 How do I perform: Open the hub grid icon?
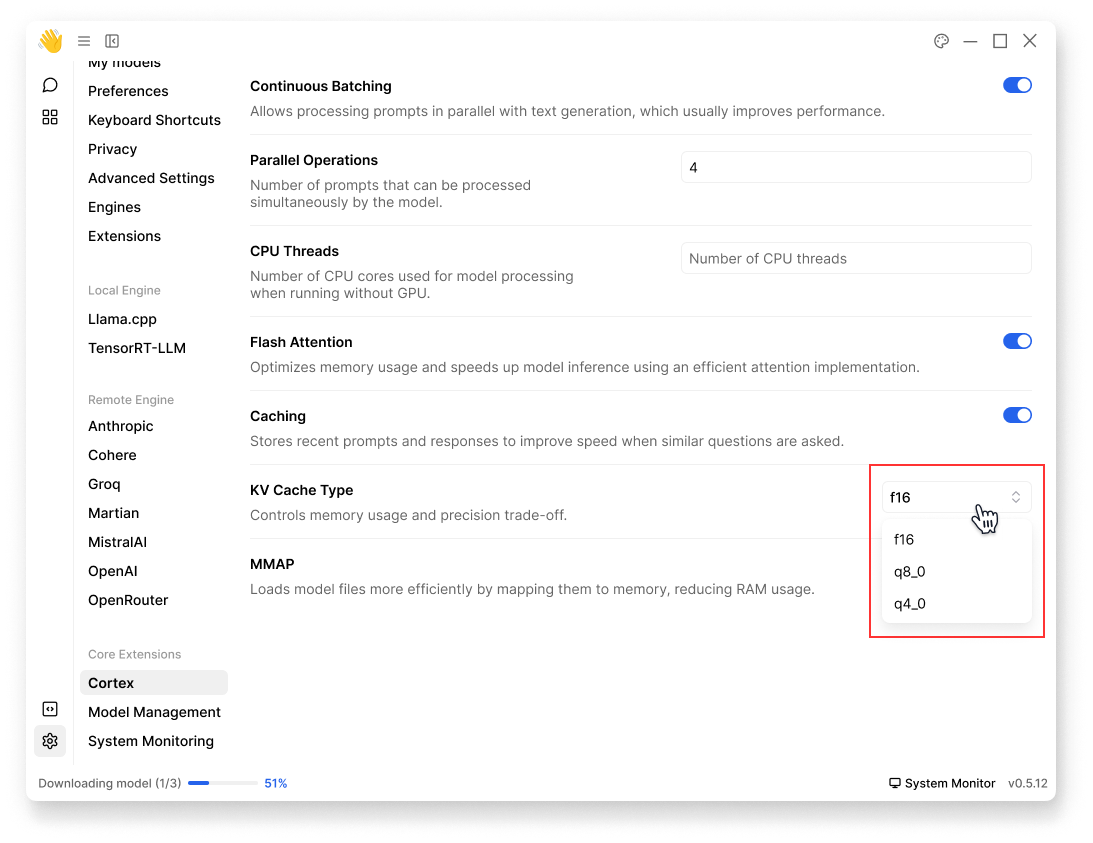[x=50, y=117]
